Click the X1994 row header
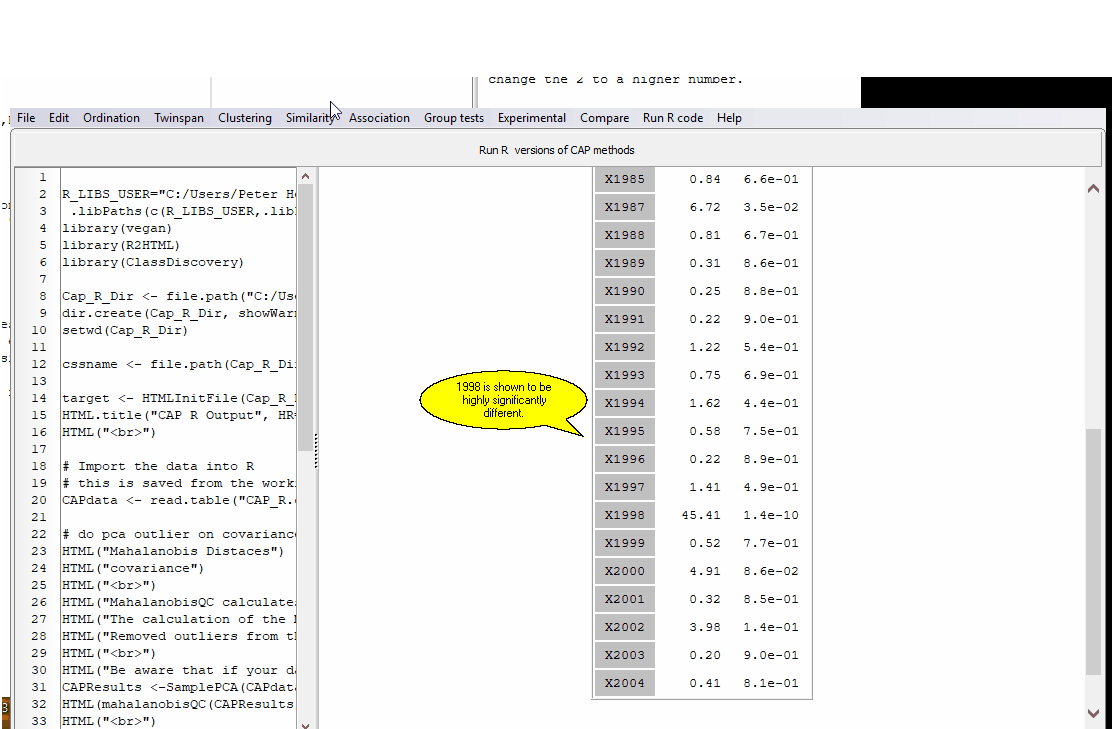The image size is (1112, 729). 625,403
